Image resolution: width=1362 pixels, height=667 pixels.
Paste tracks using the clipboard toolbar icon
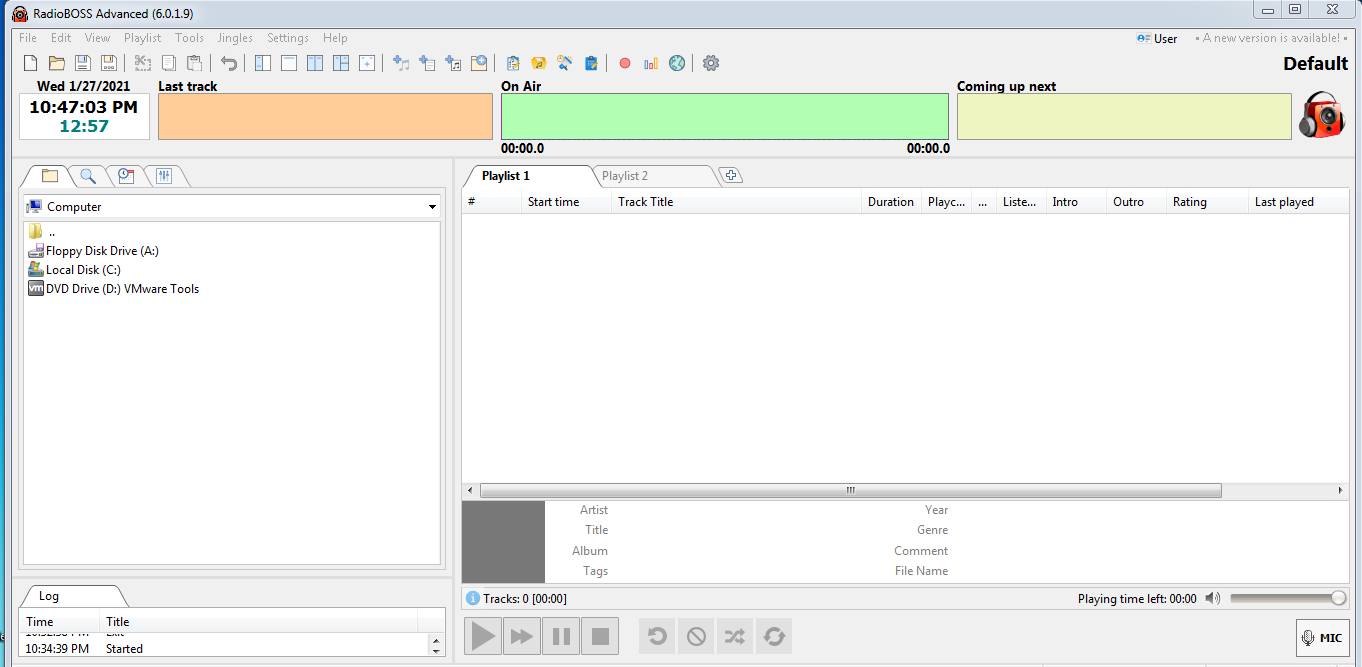195,63
